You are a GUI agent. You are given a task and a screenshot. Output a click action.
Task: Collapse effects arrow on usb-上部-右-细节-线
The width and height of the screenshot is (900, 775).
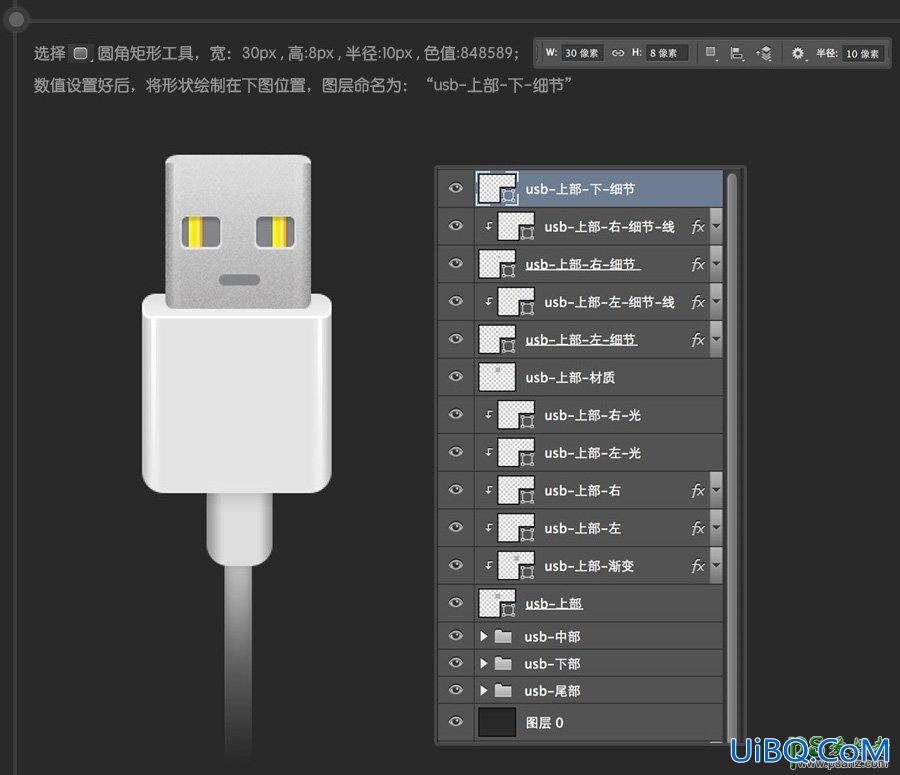(716, 226)
